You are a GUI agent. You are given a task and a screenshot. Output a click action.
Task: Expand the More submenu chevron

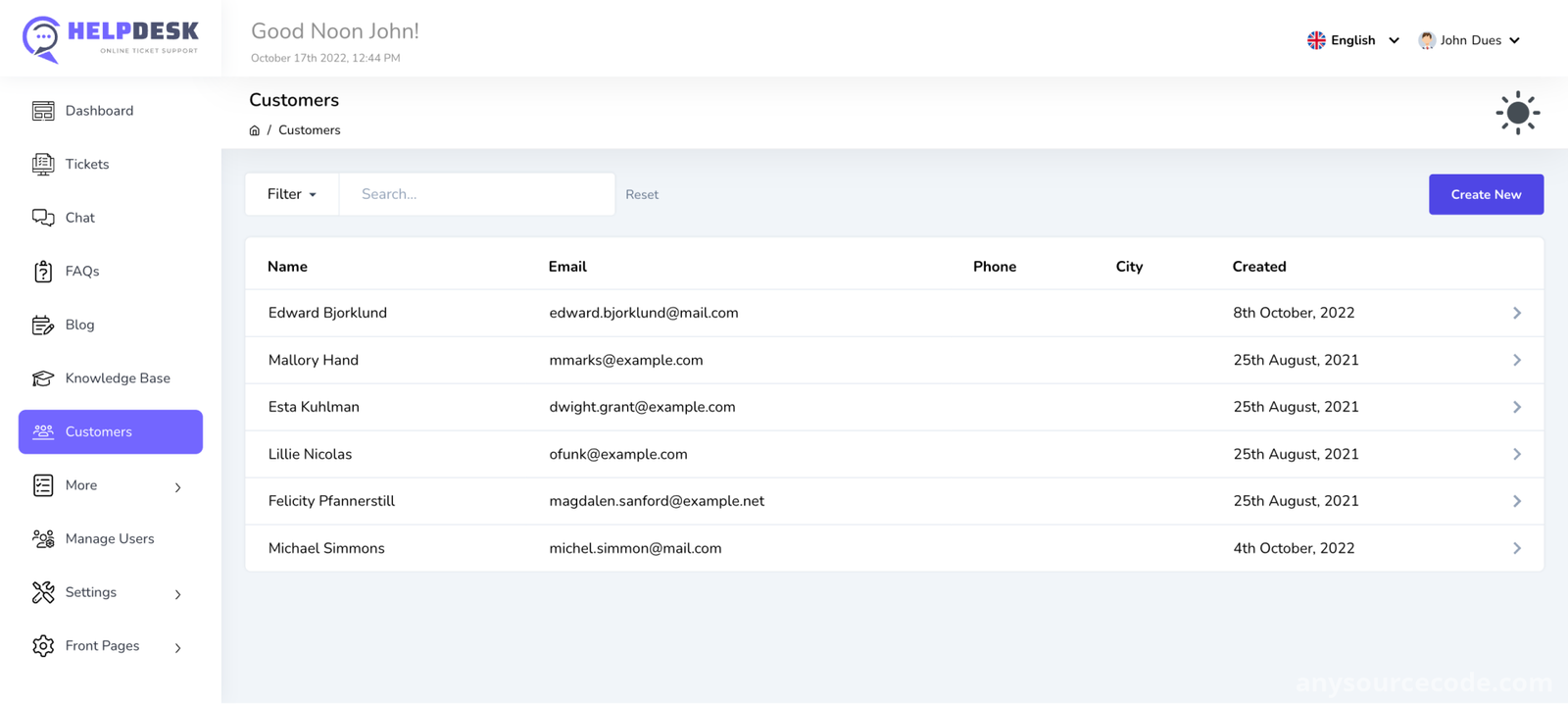(x=178, y=487)
